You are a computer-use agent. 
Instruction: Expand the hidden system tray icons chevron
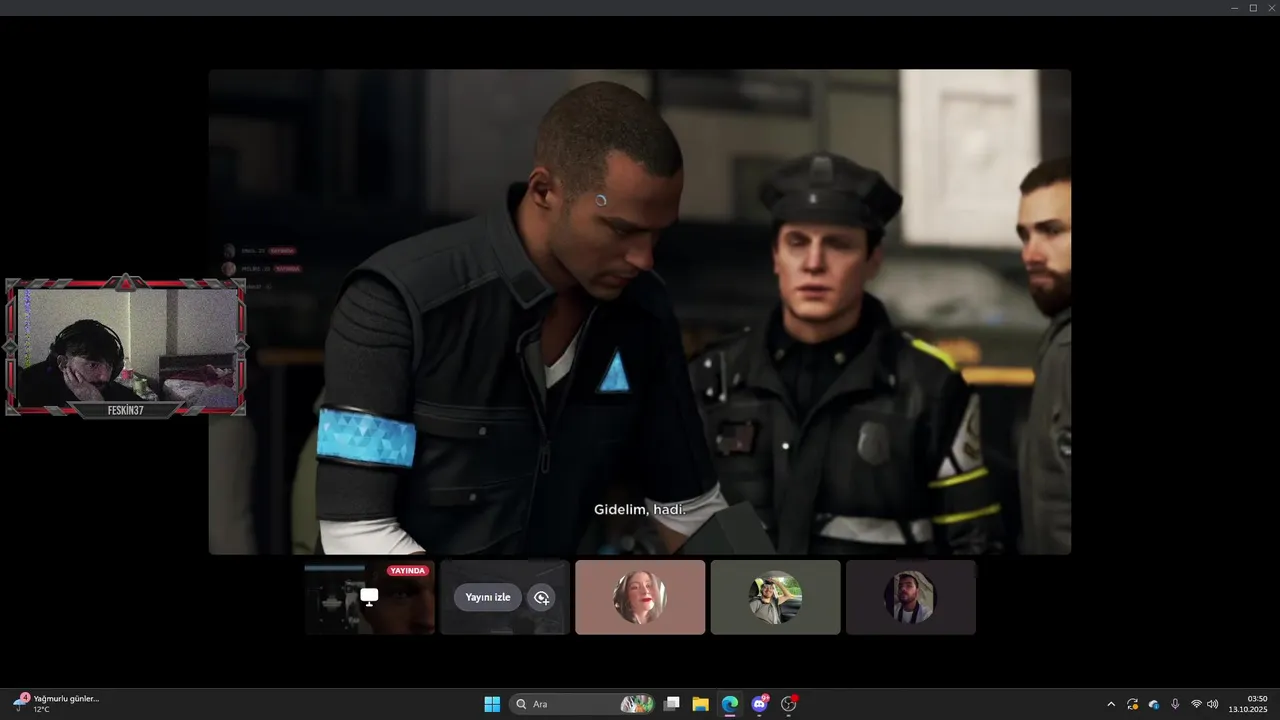[x=1110, y=704]
